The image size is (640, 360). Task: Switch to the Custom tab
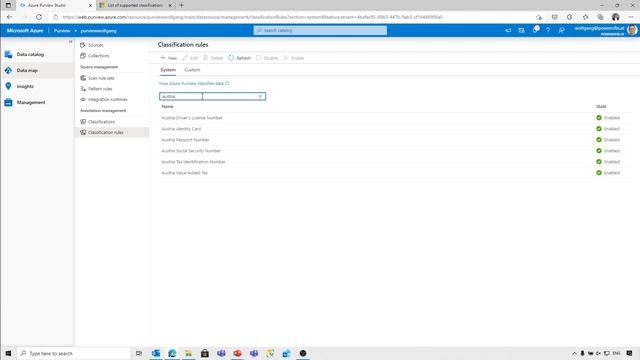click(x=192, y=70)
